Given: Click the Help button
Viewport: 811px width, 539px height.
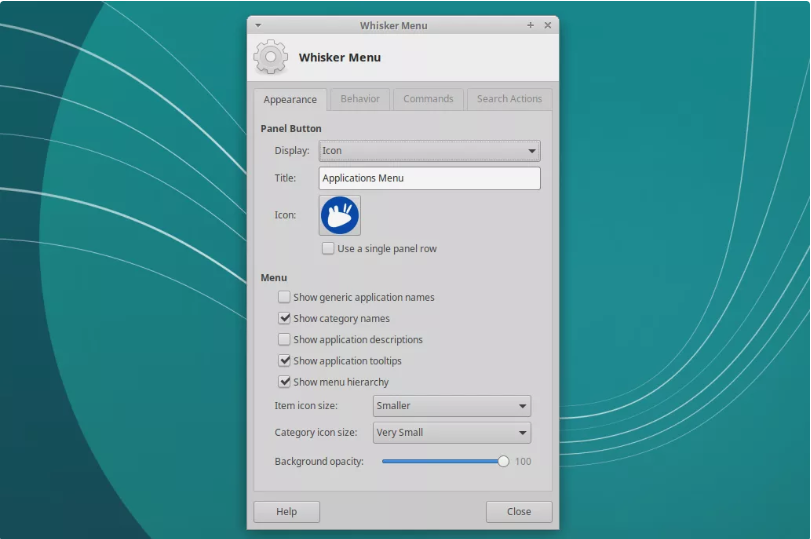Looking at the screenshot, I should 287,512.
